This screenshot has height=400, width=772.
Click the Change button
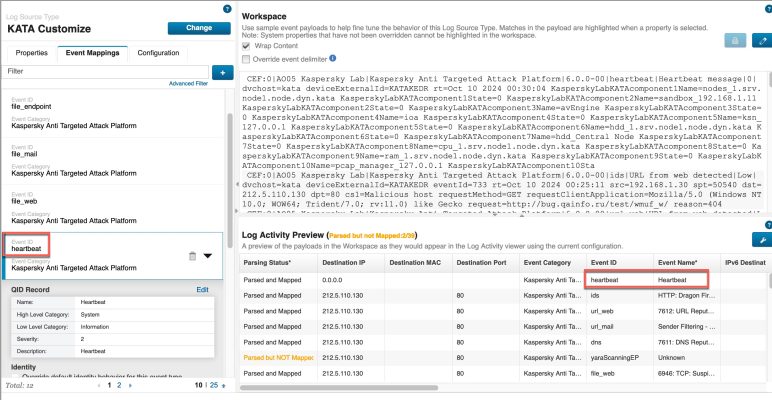pos(199,28)
